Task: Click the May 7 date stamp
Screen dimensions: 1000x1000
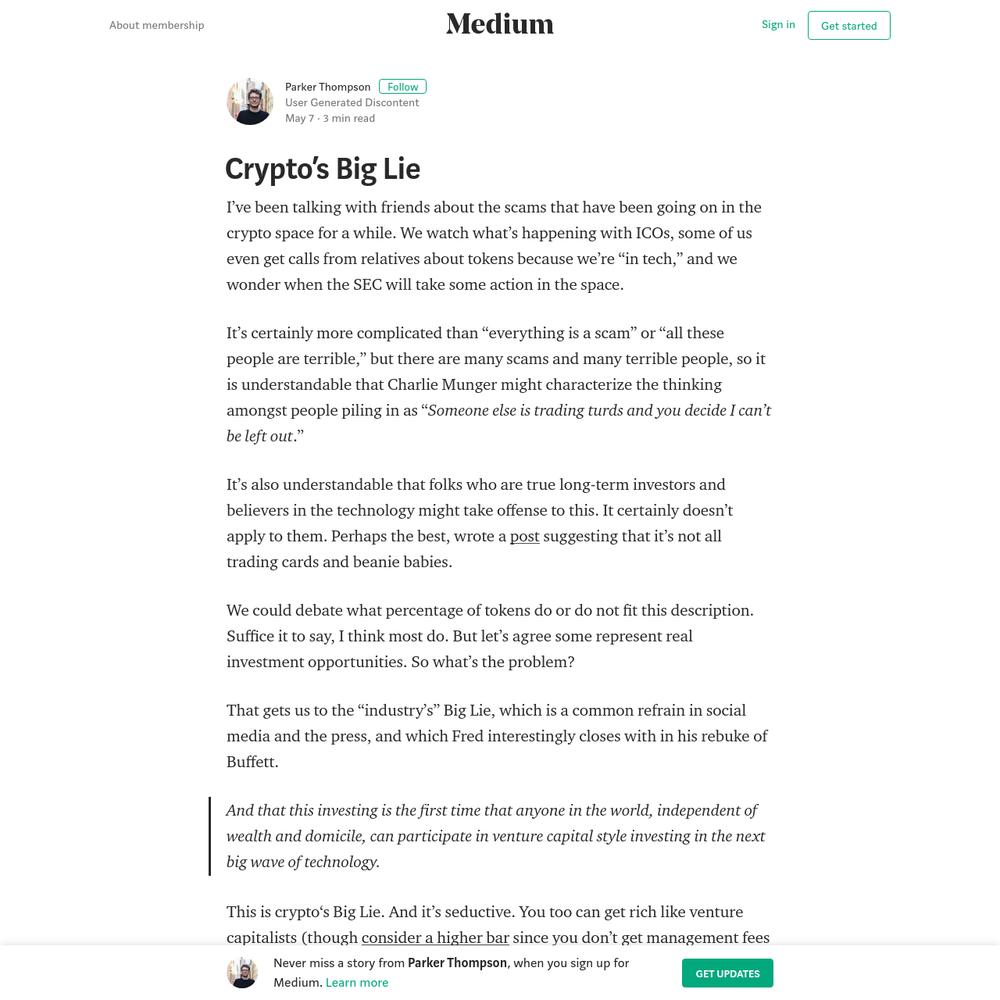Action: click(x=299, y=118)
